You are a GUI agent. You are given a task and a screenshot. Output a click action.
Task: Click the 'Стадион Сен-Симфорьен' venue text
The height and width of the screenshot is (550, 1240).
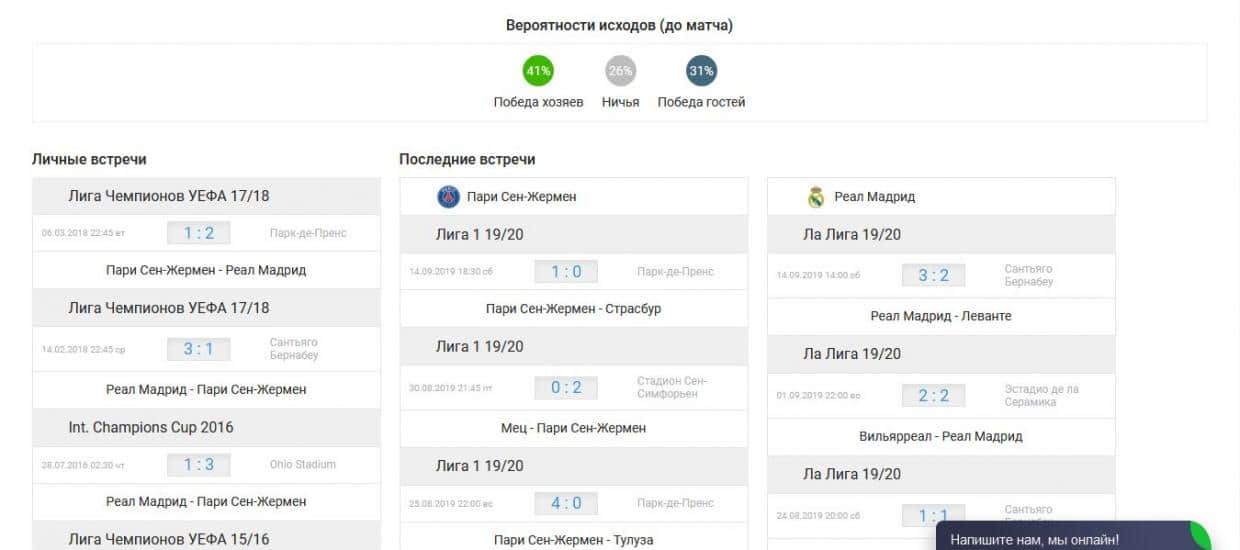[672, 388]
